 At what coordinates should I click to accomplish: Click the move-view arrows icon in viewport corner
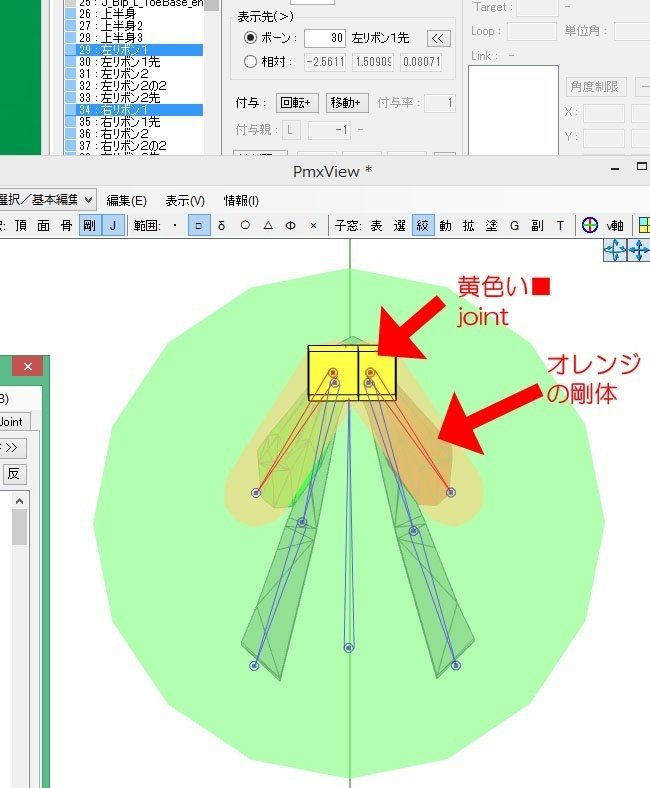point(638,250)
